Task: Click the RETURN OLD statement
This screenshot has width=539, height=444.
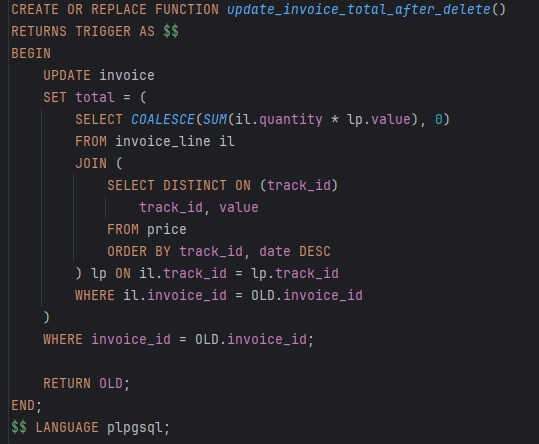Action: (x=86, y=383)
